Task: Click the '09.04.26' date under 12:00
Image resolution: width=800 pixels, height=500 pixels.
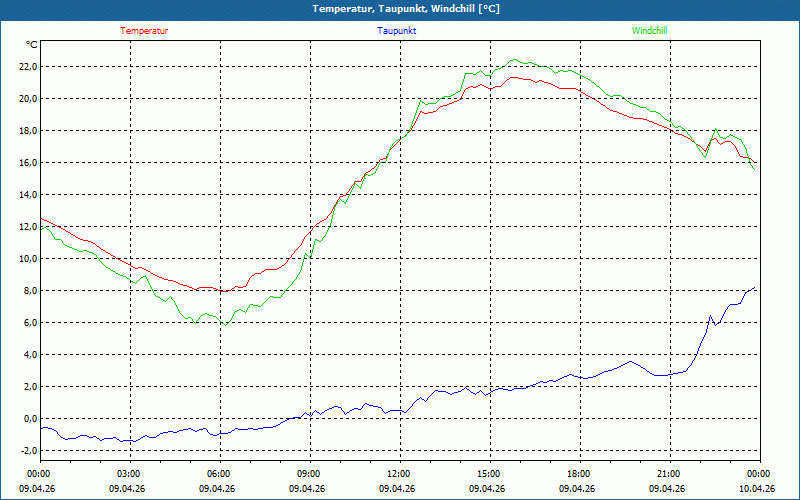Action: click(x=397, y=489)
